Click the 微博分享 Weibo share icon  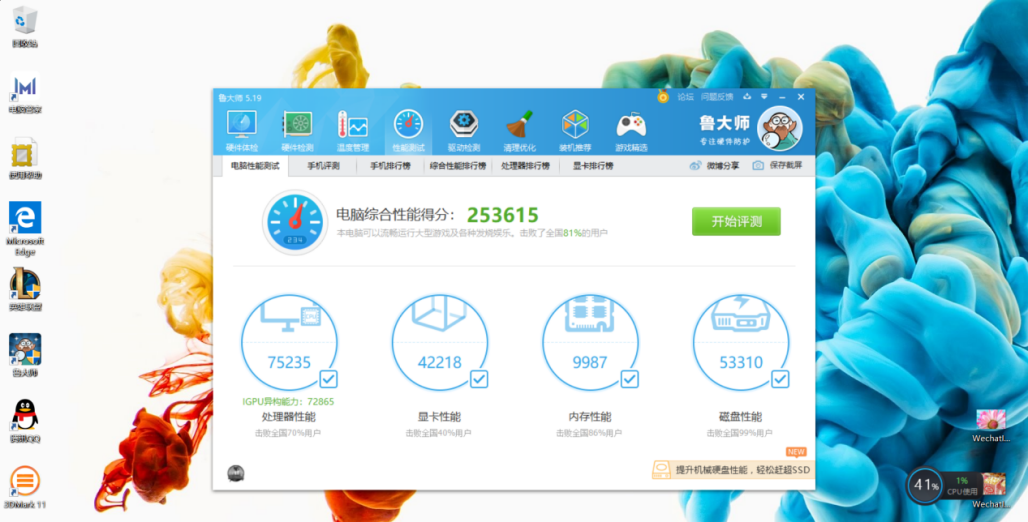point(695,166)
